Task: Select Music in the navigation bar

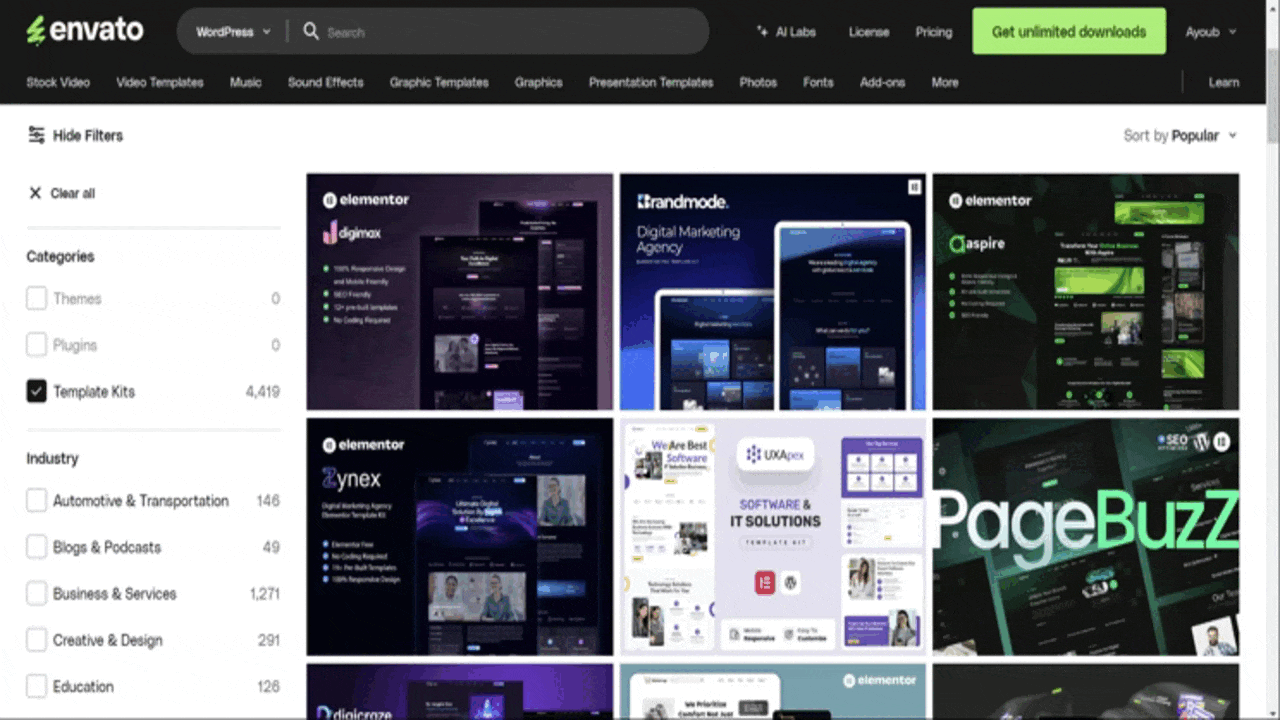Action: click(x=246, y=82)
